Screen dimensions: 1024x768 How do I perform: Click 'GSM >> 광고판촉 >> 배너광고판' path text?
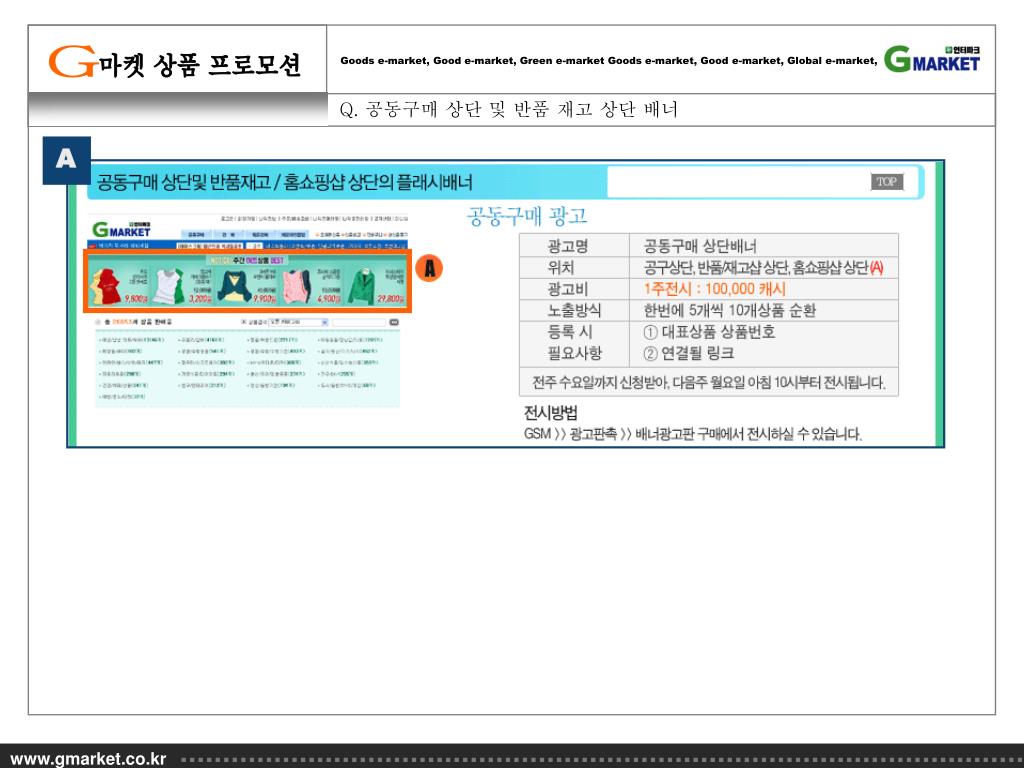693,434
